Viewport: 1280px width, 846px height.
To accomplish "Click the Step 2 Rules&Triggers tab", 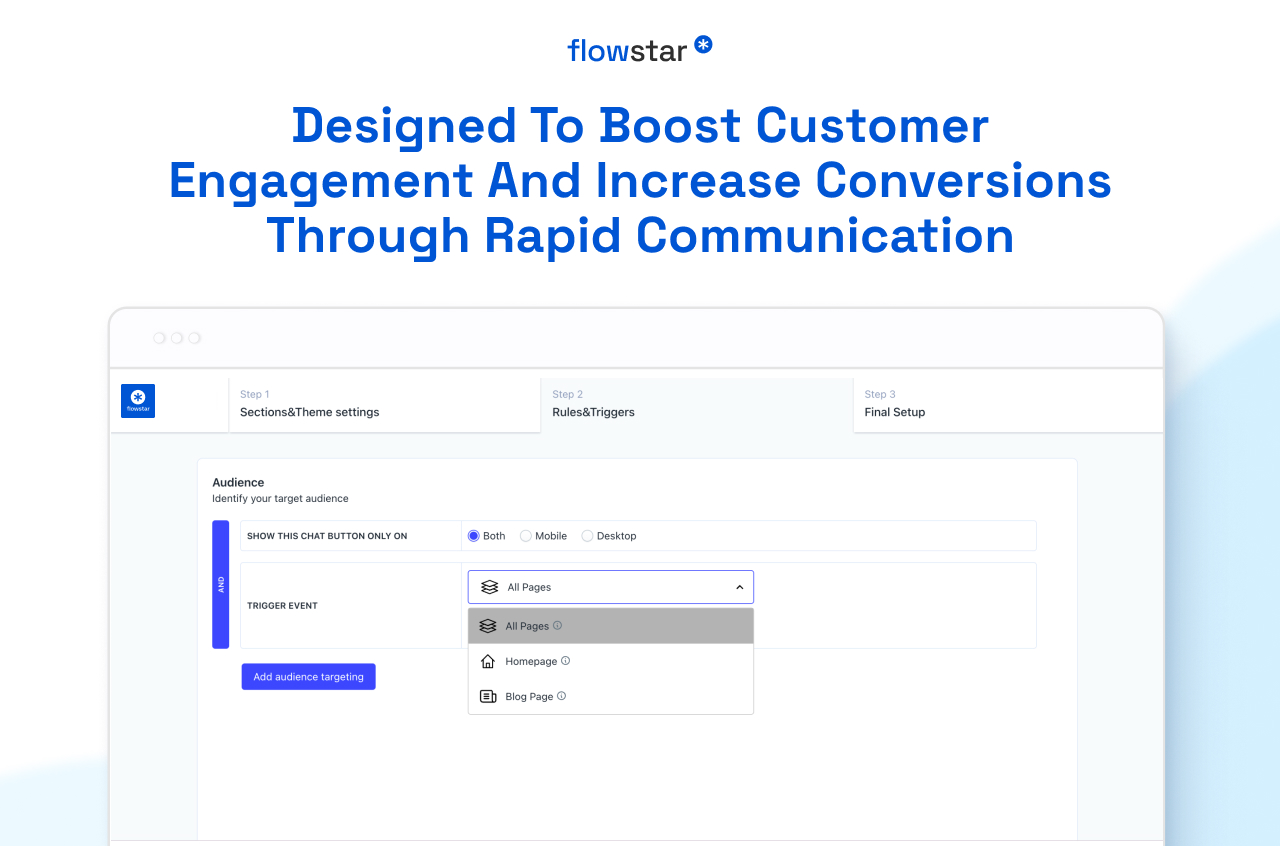I will click(696, 404).
